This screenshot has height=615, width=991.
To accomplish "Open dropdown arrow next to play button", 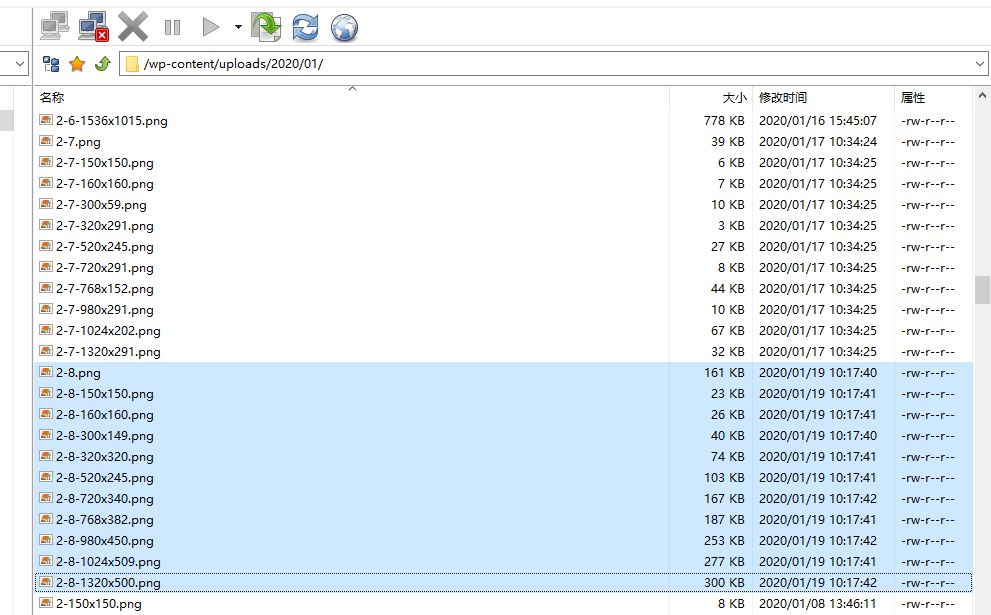I will [238, 27].
